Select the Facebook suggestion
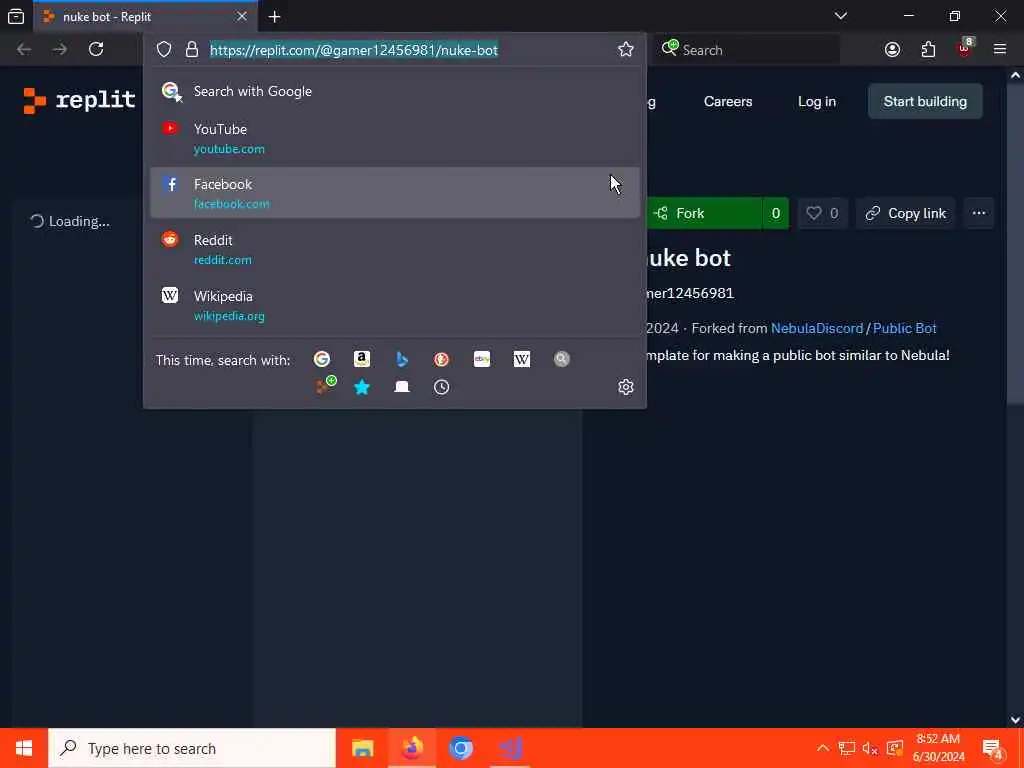 (x=394, y=193)
